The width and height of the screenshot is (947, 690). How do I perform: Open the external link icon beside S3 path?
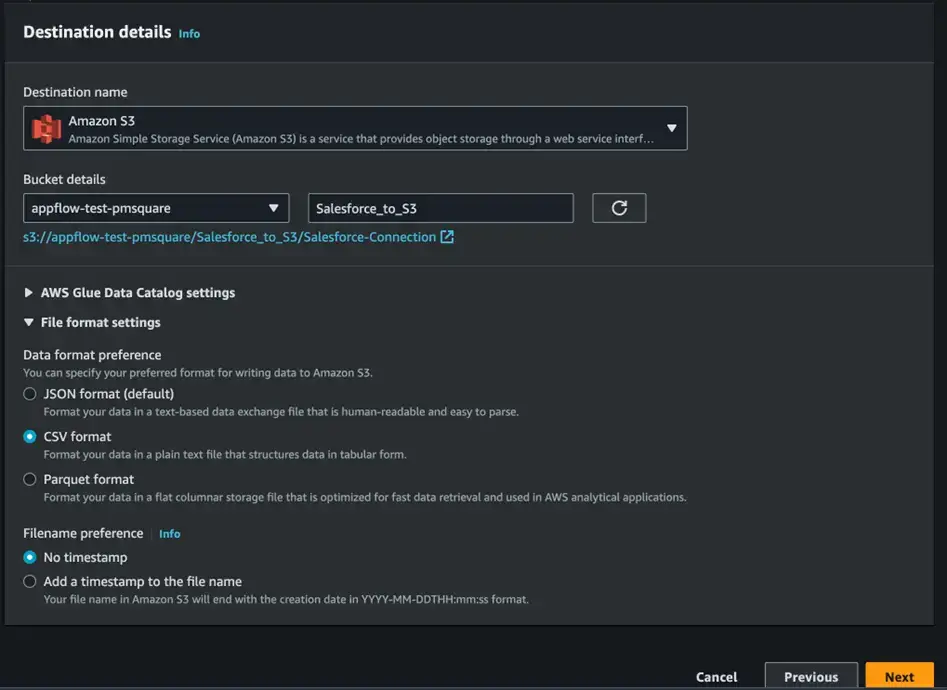point(447,237)
